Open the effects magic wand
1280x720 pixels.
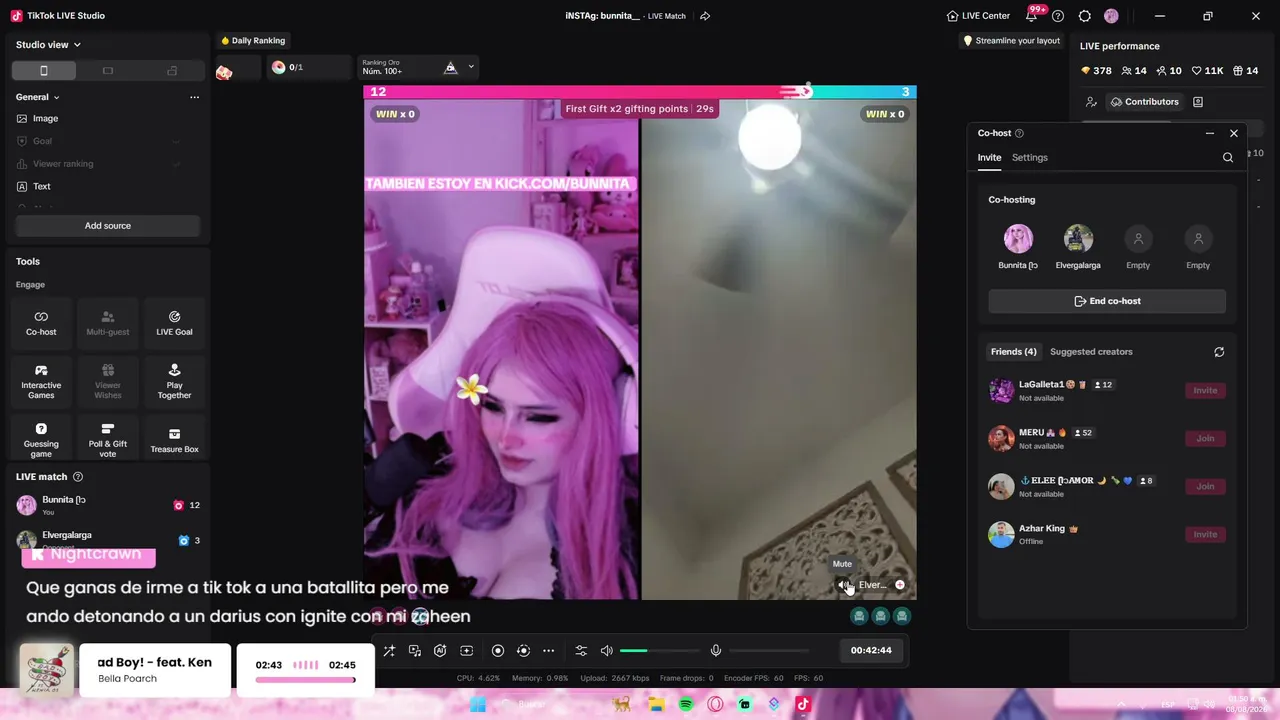point(389,651)
